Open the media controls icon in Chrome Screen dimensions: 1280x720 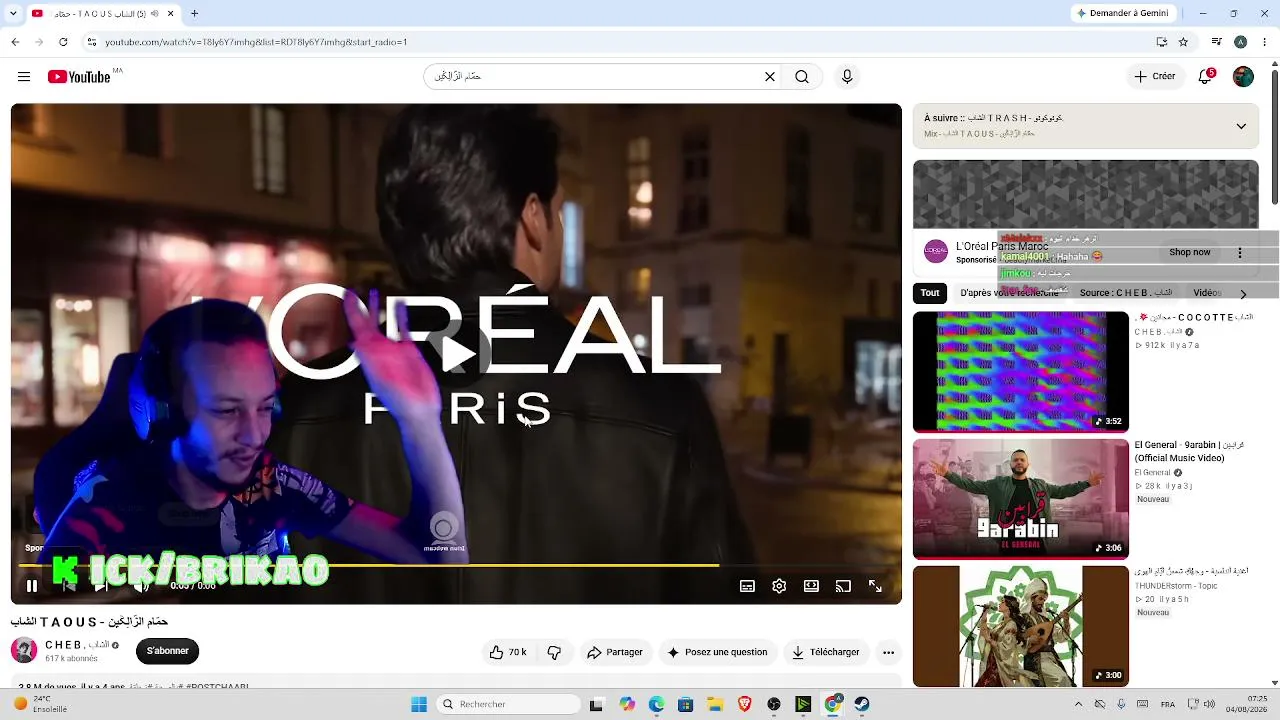[x=1216, y=42]
